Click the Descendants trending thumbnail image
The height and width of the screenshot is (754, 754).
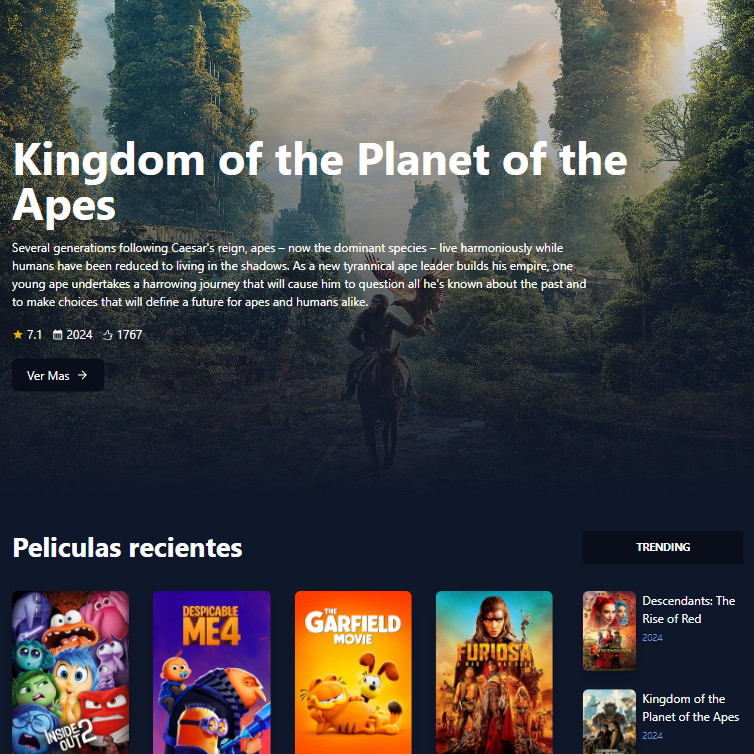609,631
